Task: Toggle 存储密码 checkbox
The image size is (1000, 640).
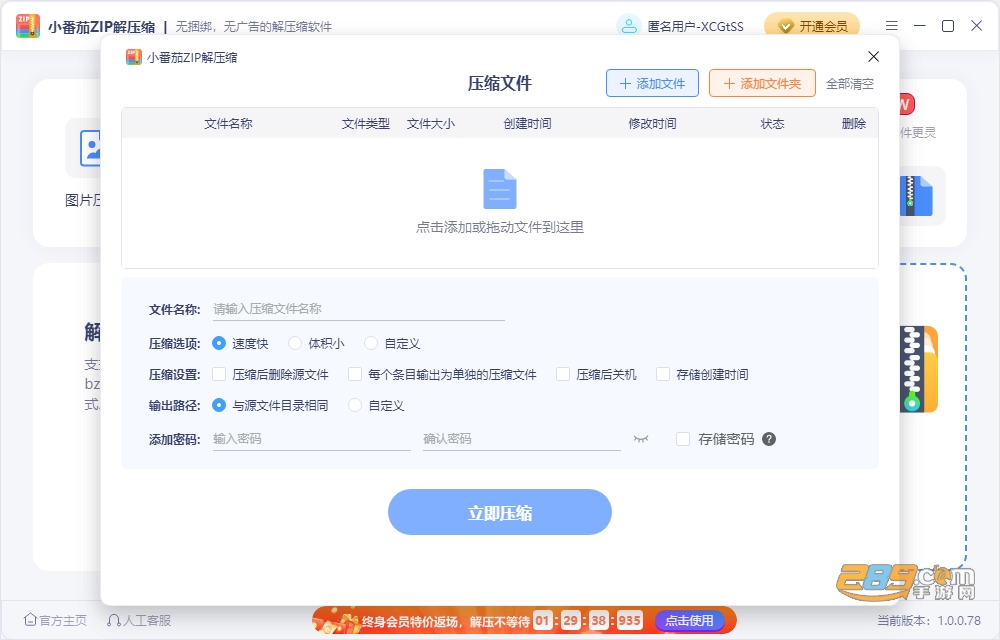Action: tap(683, 439)
